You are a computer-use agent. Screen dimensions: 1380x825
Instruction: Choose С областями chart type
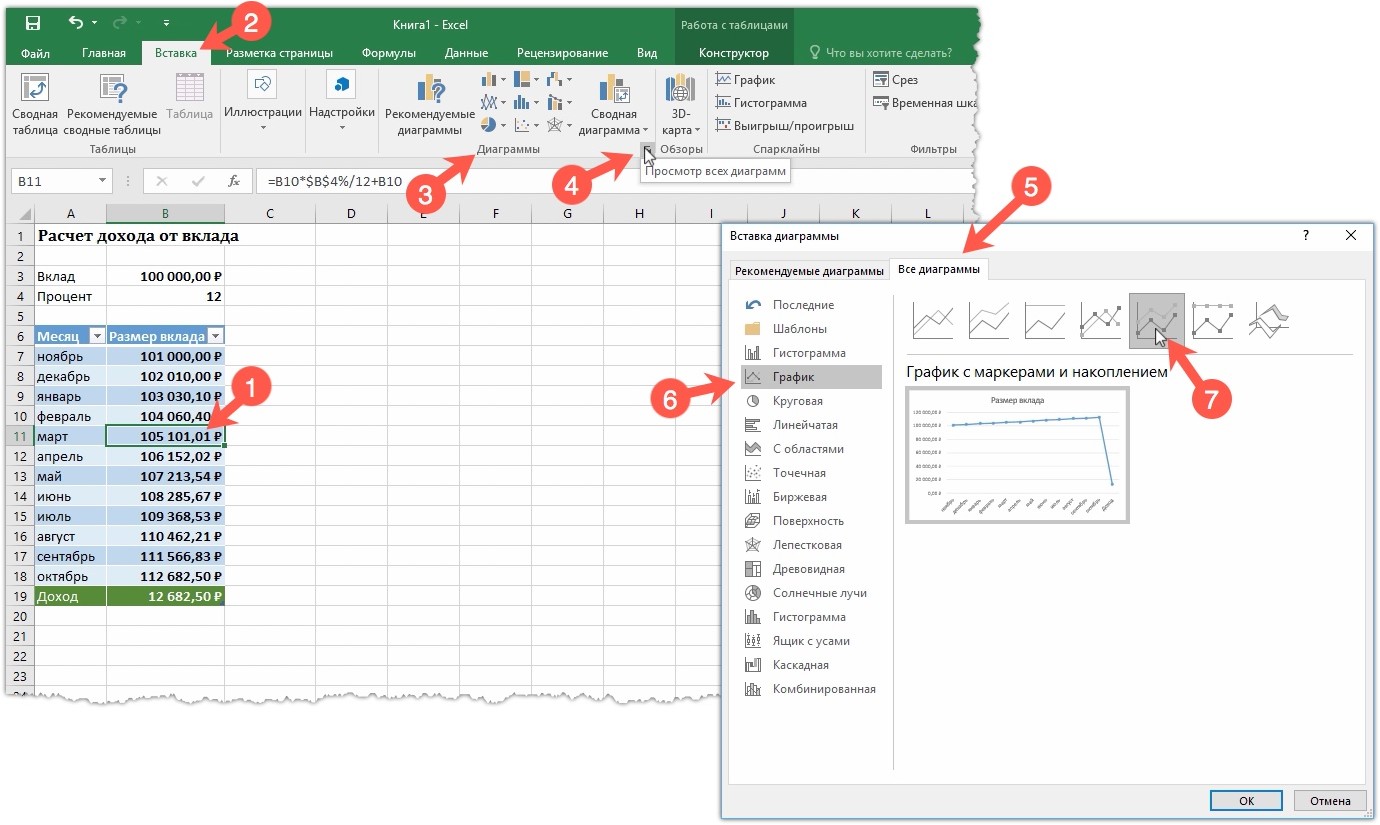point(811,449)
